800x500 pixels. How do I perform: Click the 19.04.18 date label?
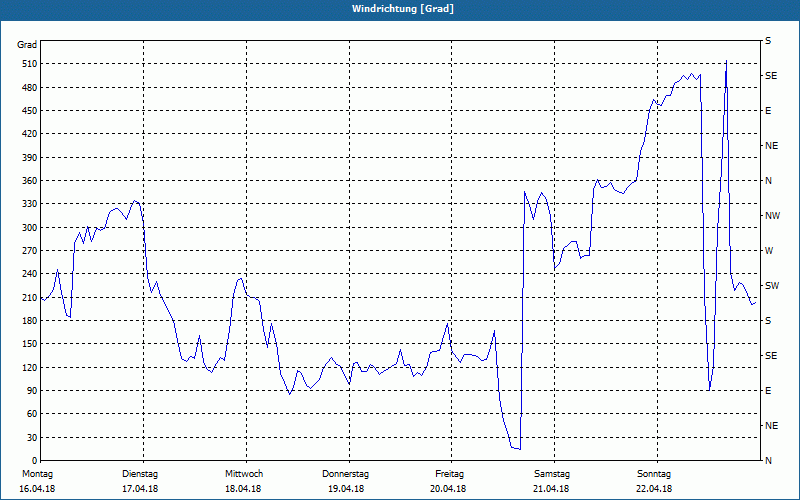coord(346,489)
